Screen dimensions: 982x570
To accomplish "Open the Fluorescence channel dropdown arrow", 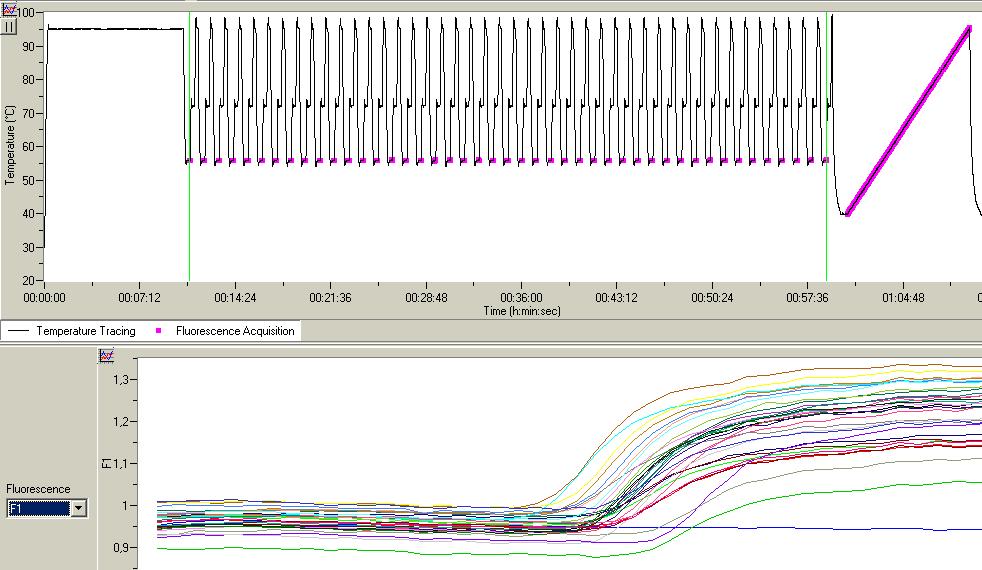I will (x=78, y=508).
